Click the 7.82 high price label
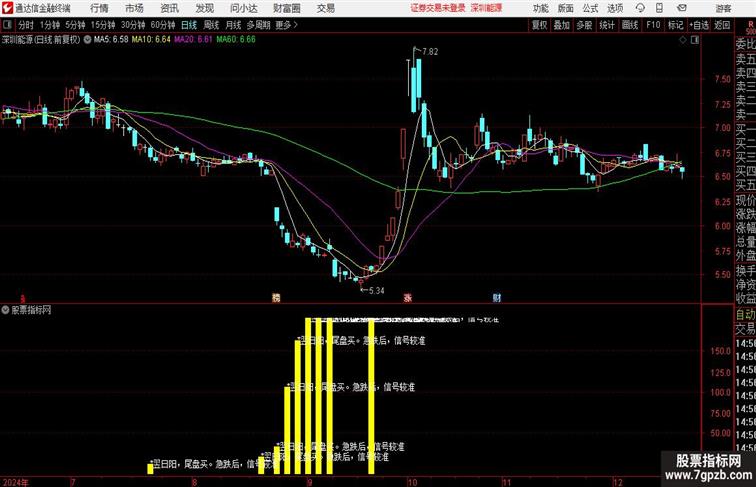This screenshot has width=756, height=487. pyautogui.click(x=430, y=52)
